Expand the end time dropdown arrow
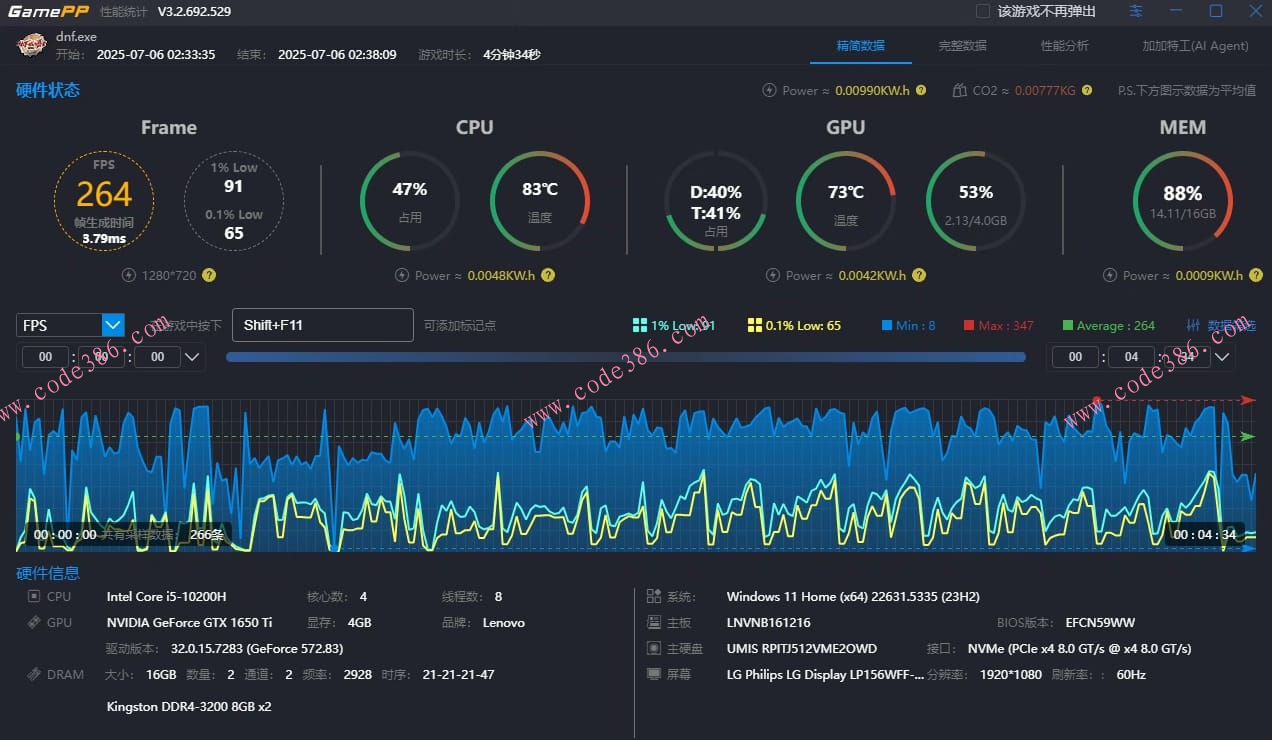Screen dimensions: 1272x740 1223,357
